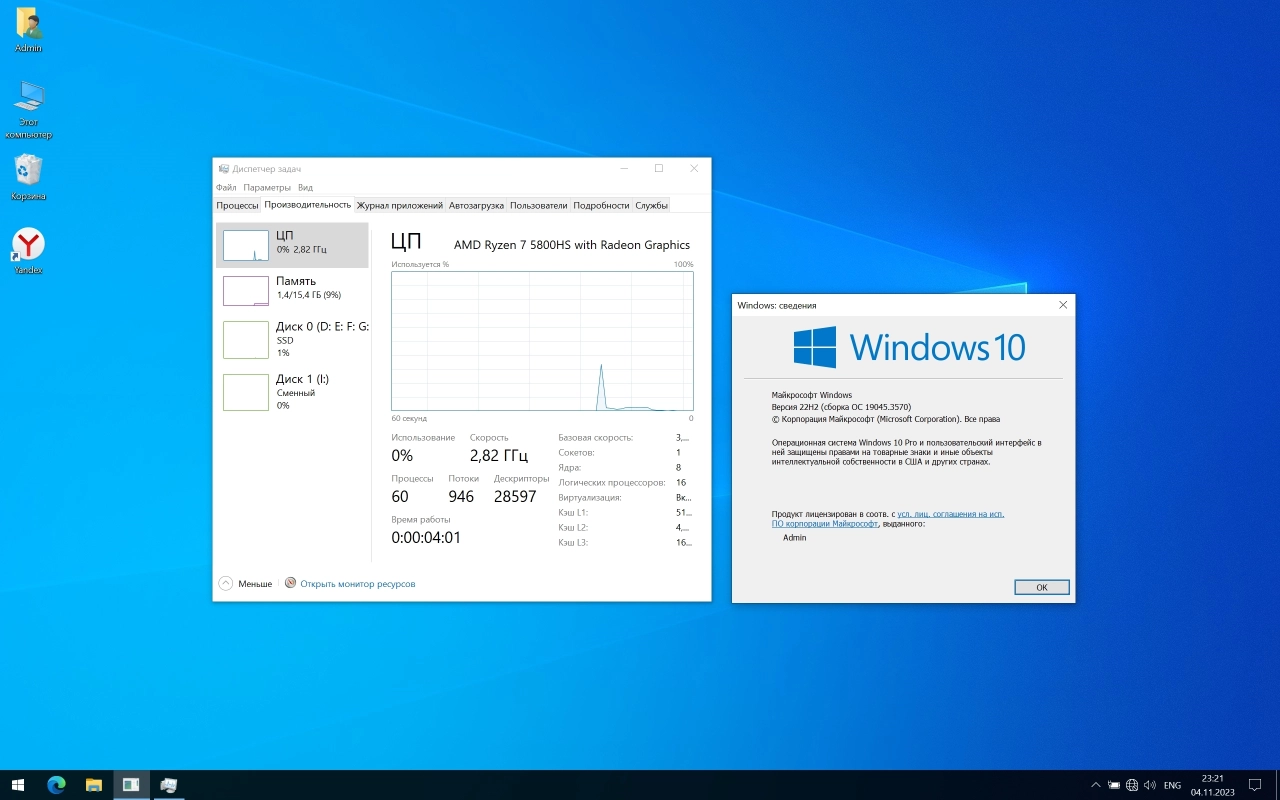Show hidden tray icons chevron
1280x800 pixels.
pos(1096,785)
